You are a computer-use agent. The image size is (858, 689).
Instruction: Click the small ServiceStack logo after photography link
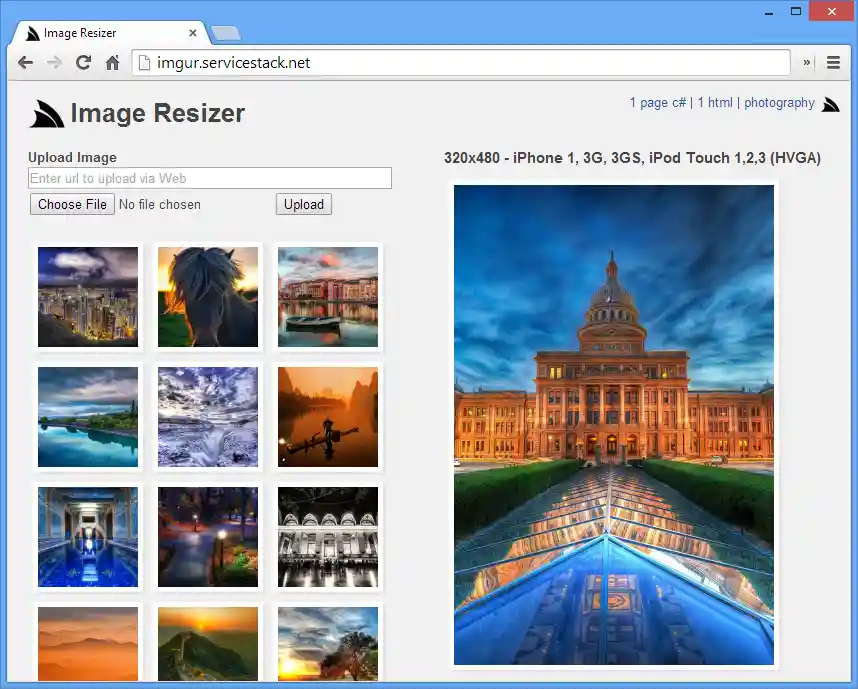830,103
